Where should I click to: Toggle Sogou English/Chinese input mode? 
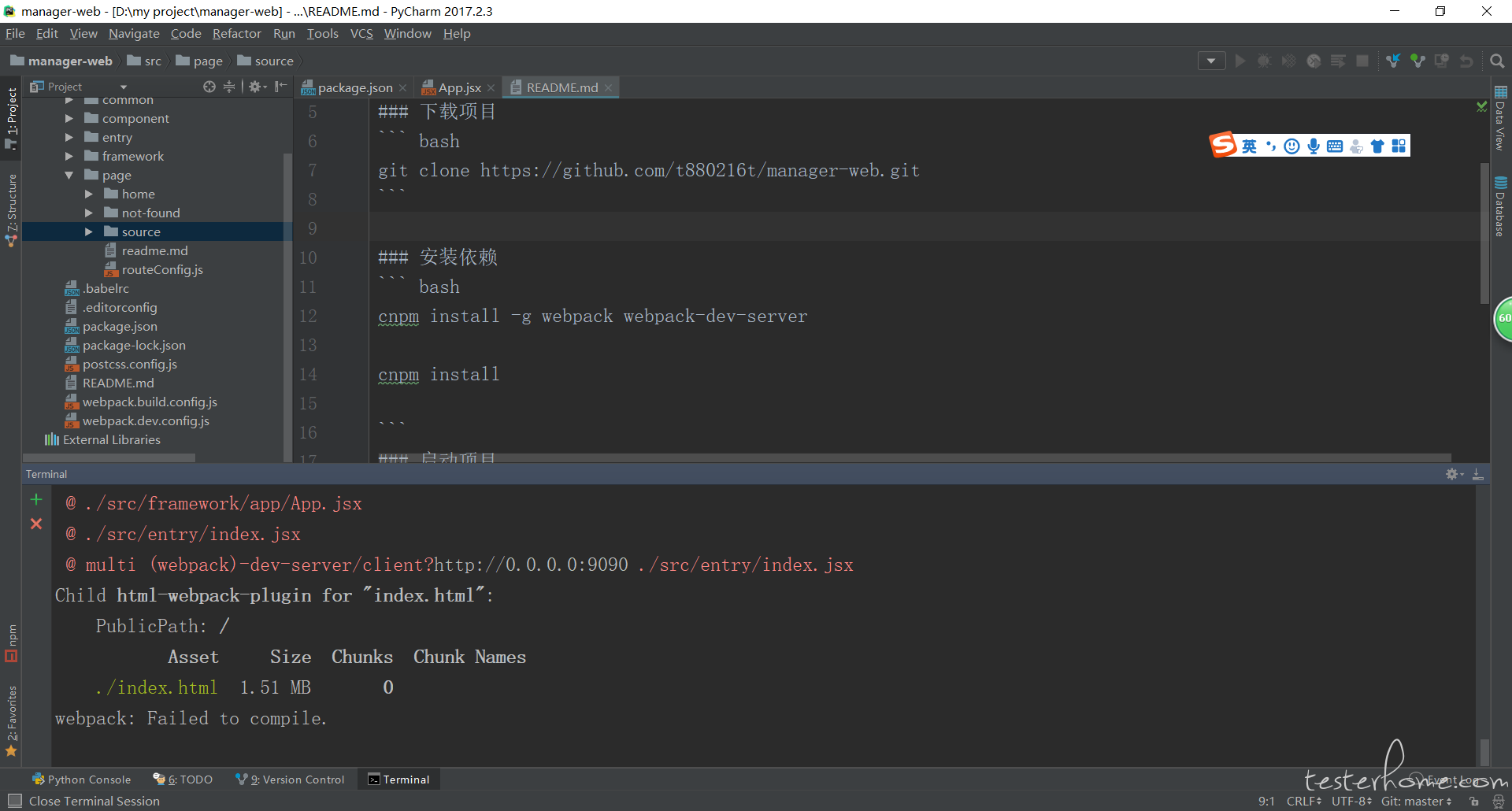pyautogui.click(x=1249, y=146)
